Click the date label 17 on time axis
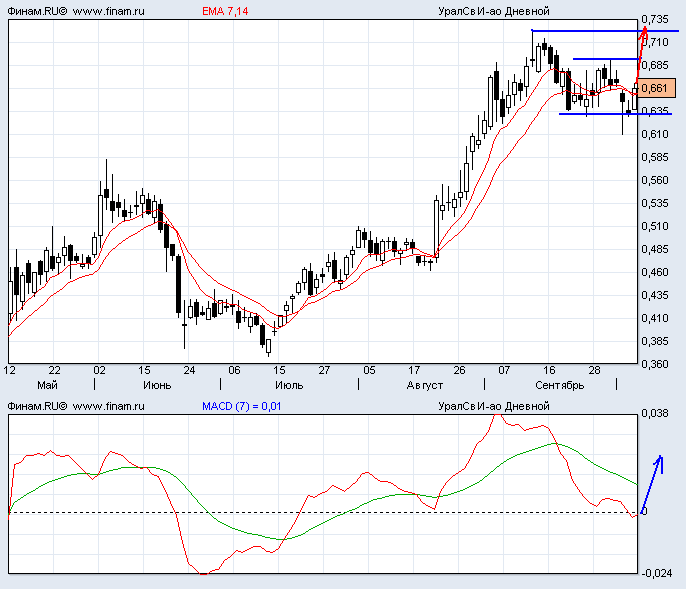The width and height of the screenshot is (686, 589). (414, 371)
